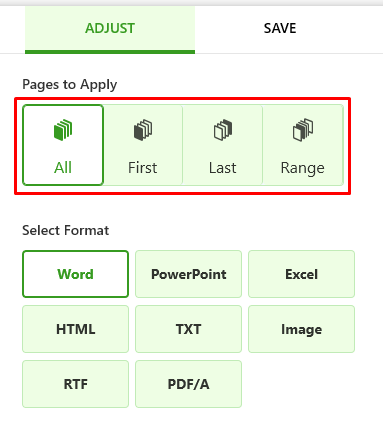The image size is (383, 425).
Task: Click the 'Pages to Apply' heading
Action: 70,85
